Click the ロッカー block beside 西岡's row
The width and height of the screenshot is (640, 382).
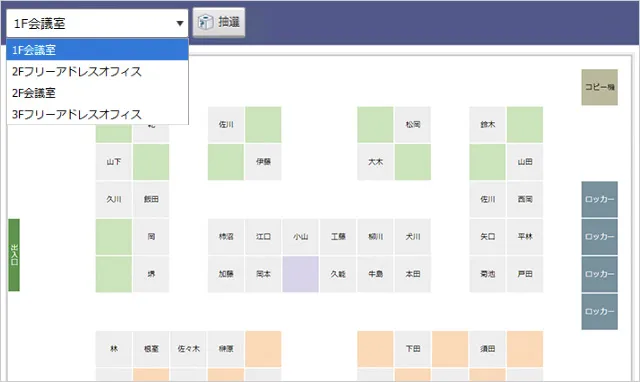[x=599, y=199]
